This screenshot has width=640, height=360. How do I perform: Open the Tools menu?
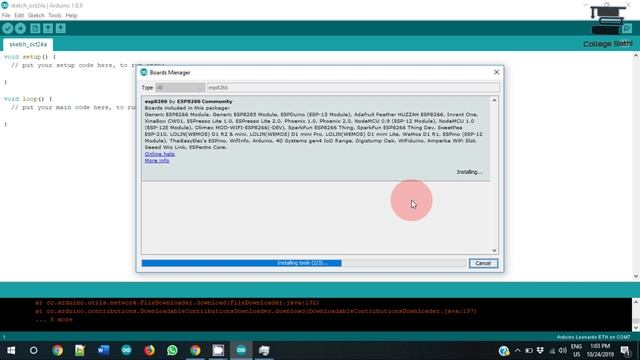click(x=54, y=15)
